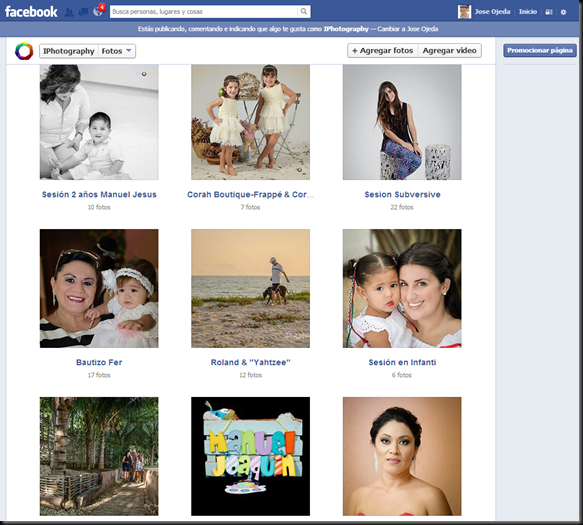This screenshot has height=525, width=583.
Task: Click the Jose Ojeda profile picture
Action: [x=464, y=12]
